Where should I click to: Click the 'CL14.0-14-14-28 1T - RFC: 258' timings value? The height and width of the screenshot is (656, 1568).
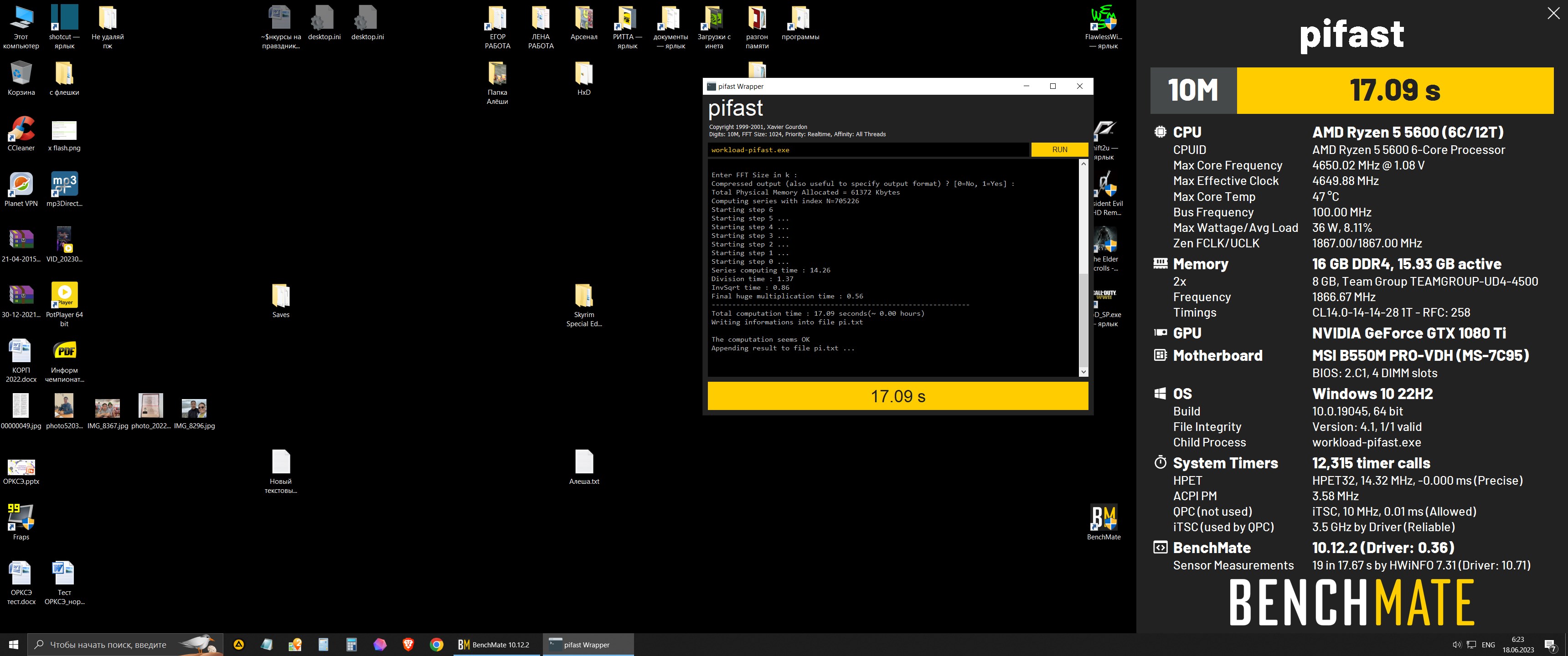point(1391,312)
